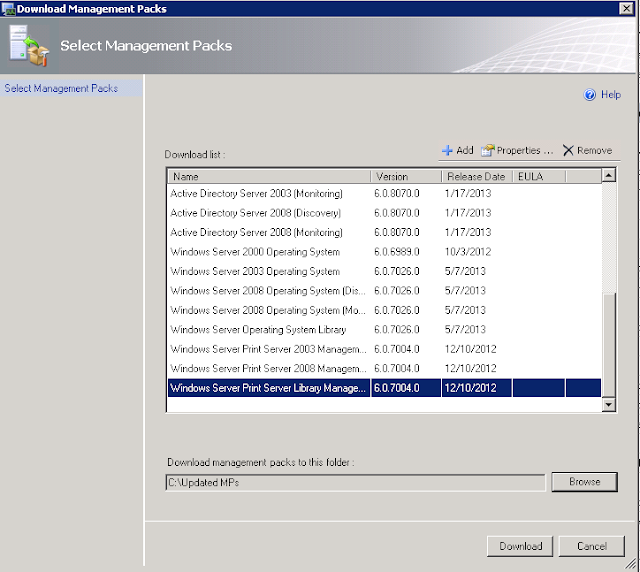This screenshot has width=640, height=572.
Task: Select Windows Server 2008 Operating System (Mo... row
Action: [384, 310]
